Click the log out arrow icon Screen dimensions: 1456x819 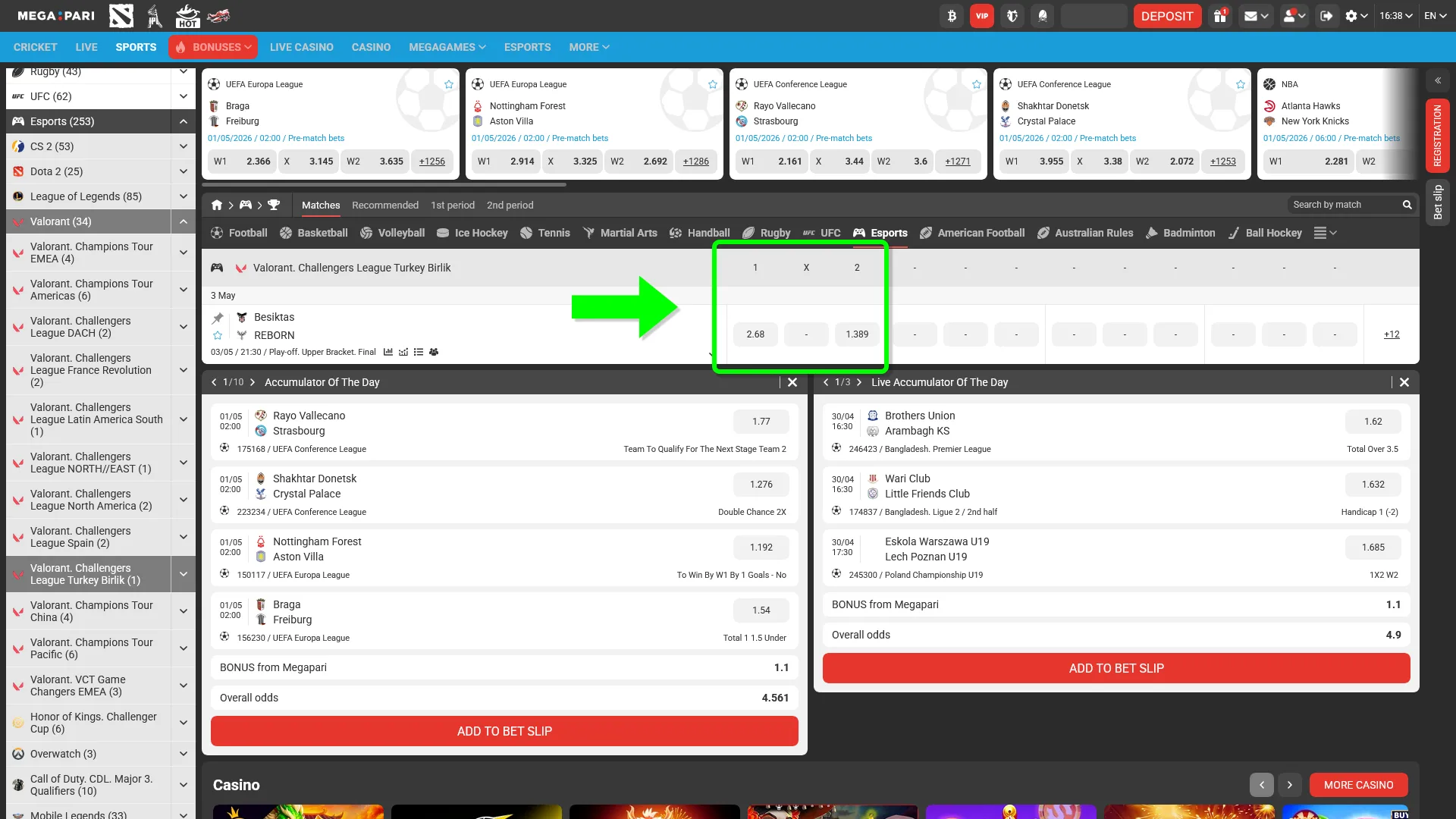coord(1326,16)
